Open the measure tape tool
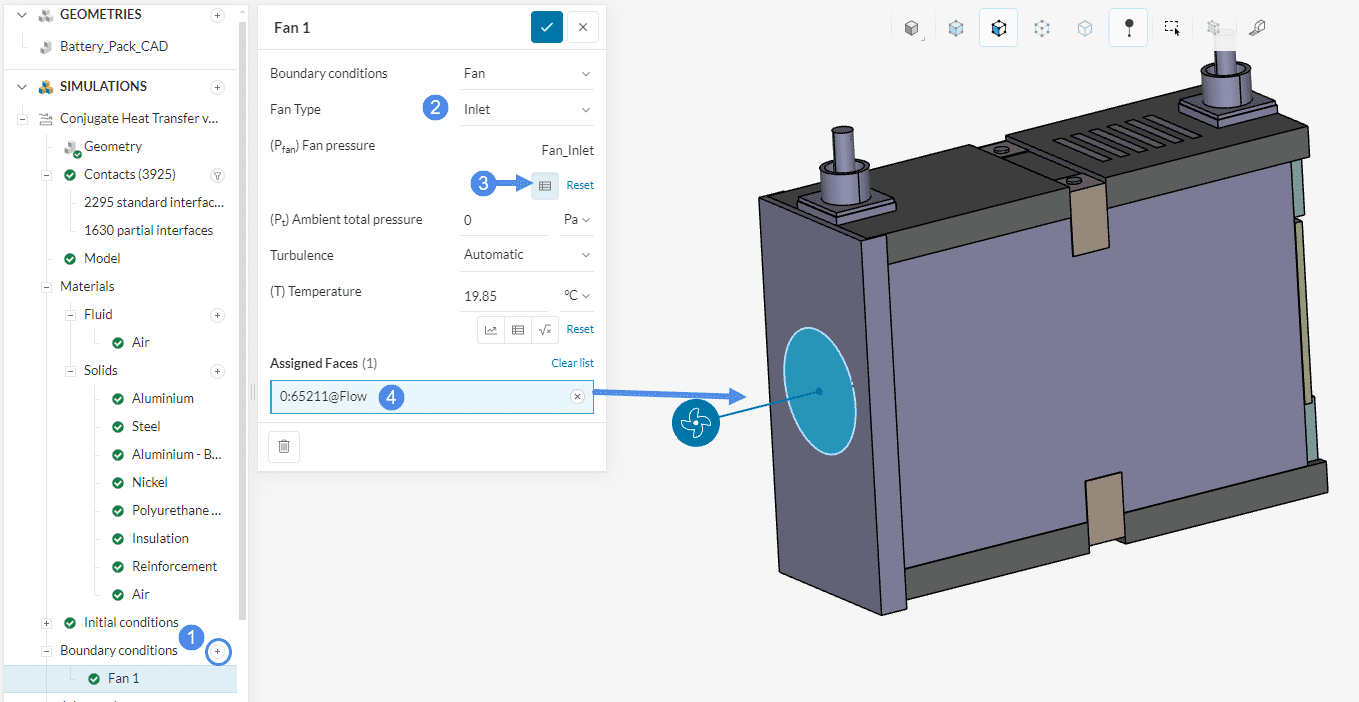1359x702 pixels. point(1258,29)
